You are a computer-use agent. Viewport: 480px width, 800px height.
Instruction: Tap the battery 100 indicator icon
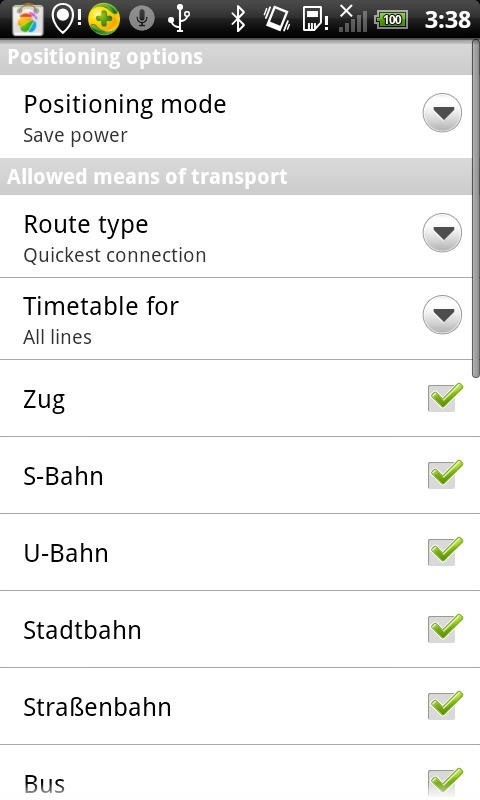[x=391, y=20]
